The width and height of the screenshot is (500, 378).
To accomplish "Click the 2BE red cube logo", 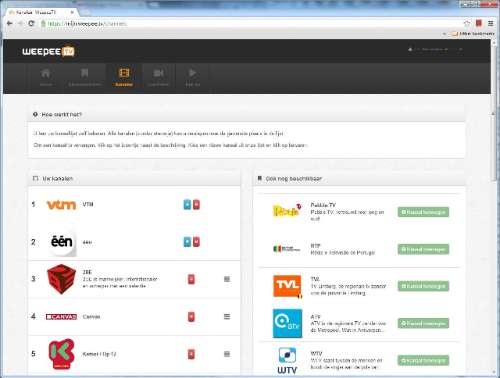I will 61,279.
